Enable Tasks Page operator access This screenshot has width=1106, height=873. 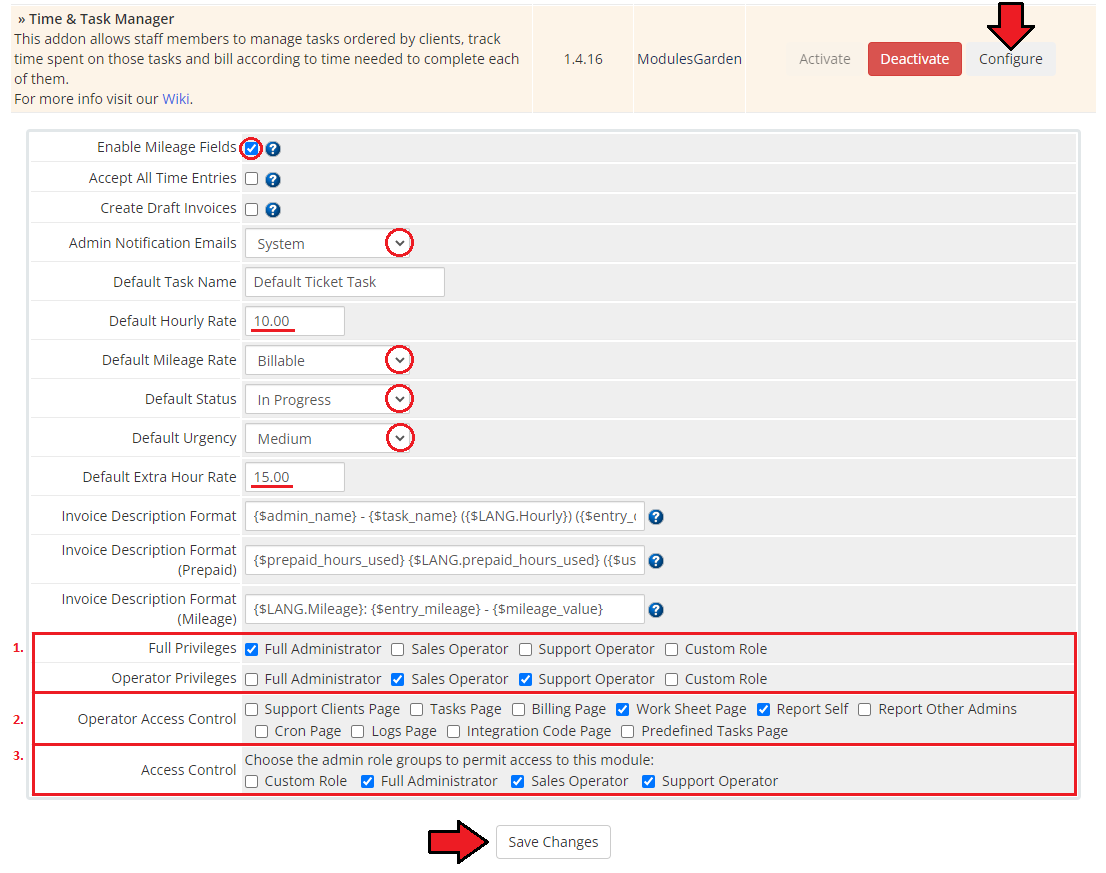pos(417,709)
